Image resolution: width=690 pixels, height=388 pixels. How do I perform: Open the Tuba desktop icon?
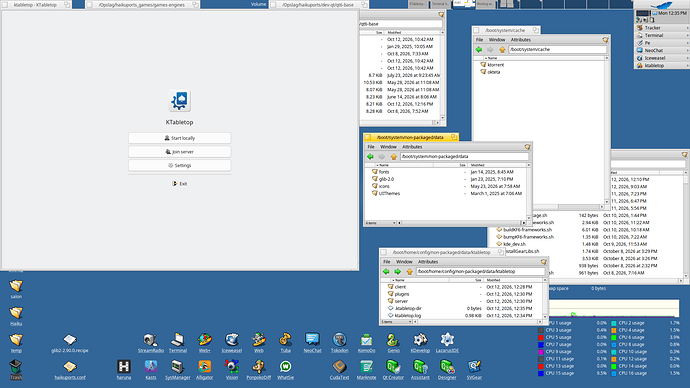coord(286,343)
